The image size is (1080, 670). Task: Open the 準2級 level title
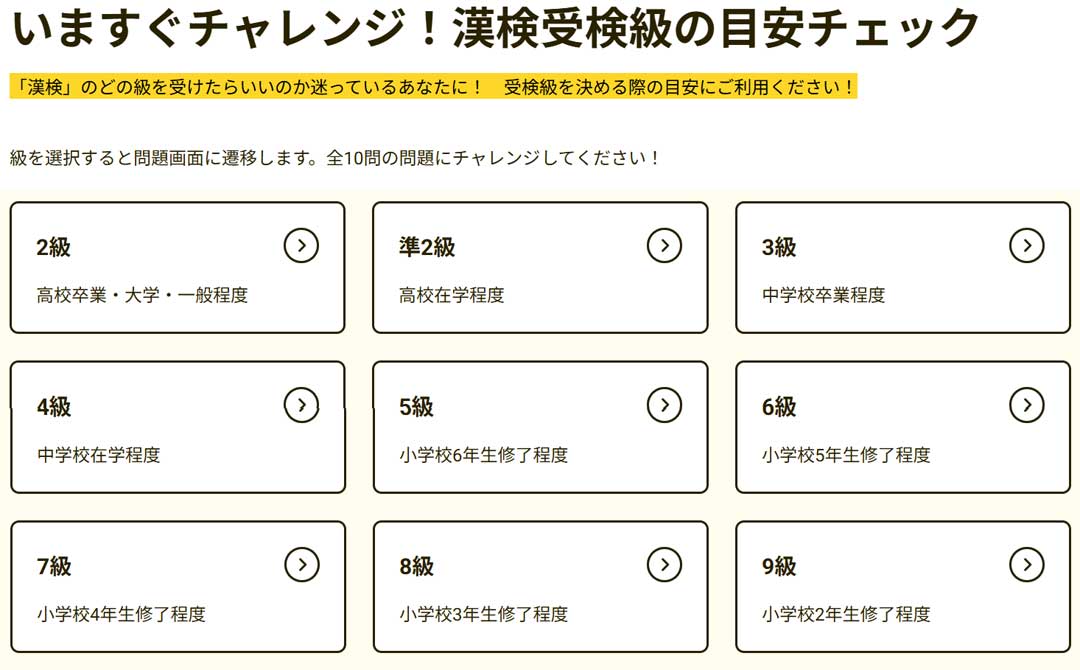point(427,247)
